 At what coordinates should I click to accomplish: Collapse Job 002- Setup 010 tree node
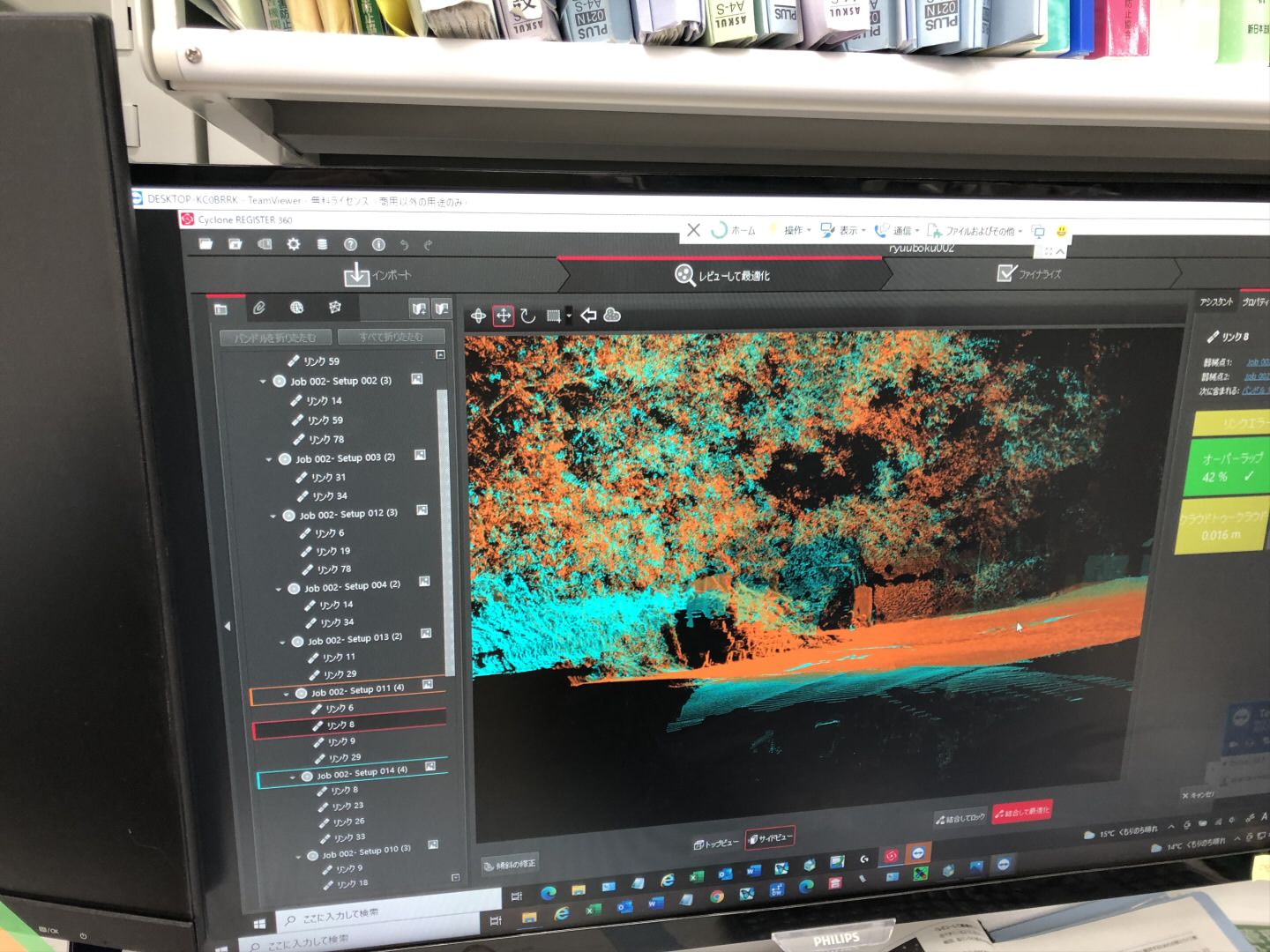point(298,856)
